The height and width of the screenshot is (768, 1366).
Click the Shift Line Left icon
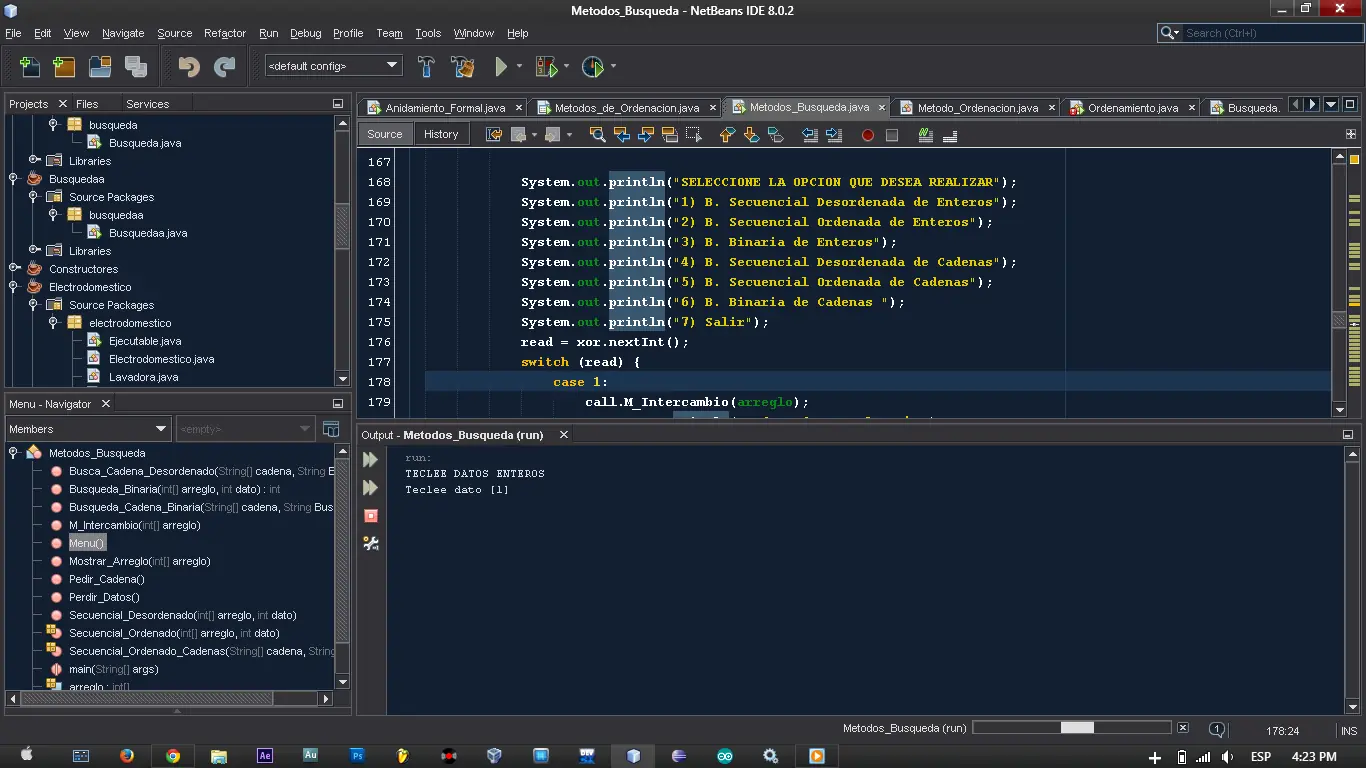[x=810, y=134]
